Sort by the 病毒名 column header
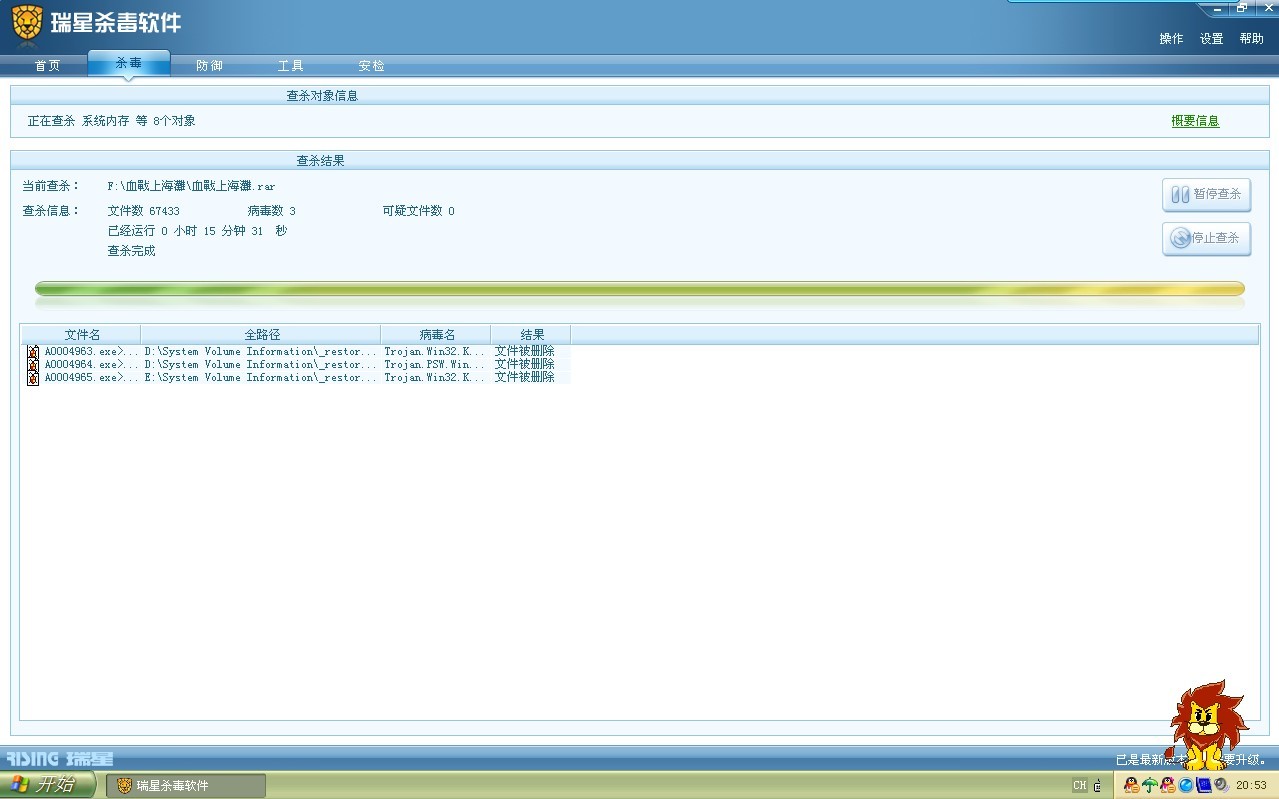 (x=436, y=335)
